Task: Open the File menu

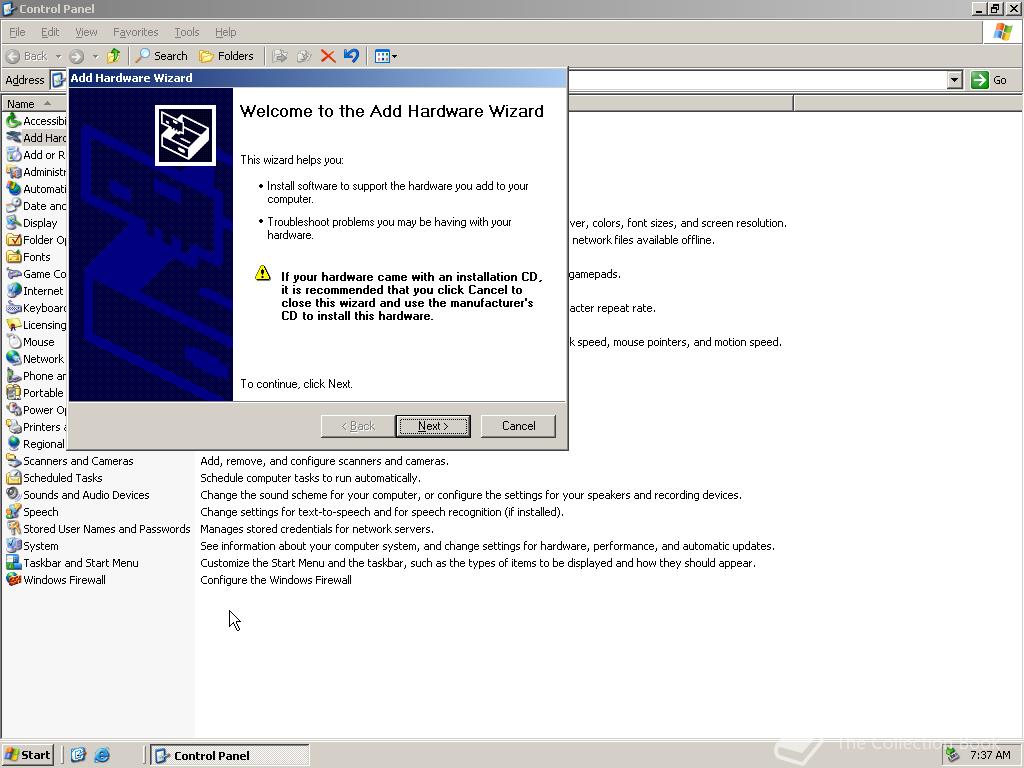Action: [x=17, y=32]
